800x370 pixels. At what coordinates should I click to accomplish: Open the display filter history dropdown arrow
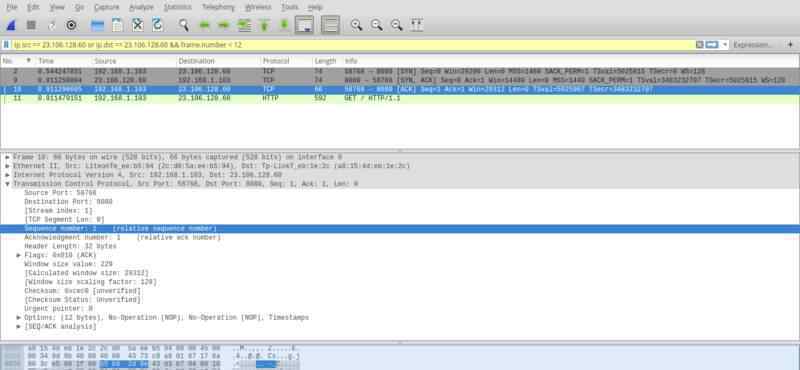[x=725, y=45]
